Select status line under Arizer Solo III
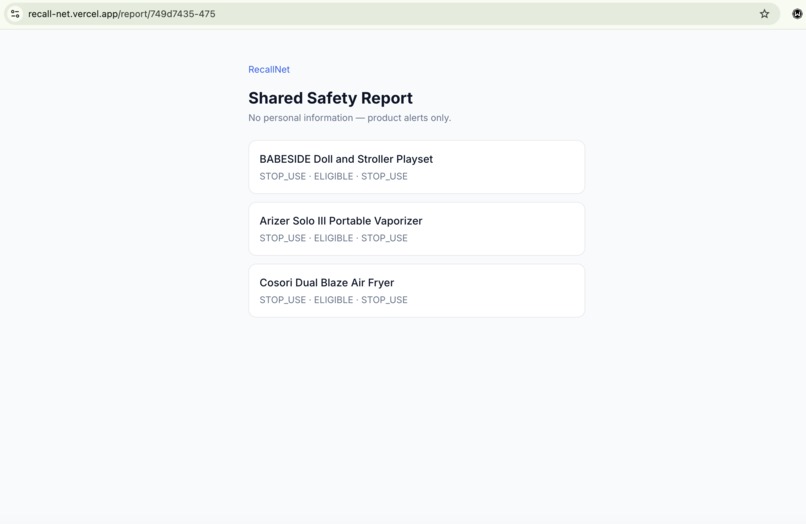Image resolution: width=806 pixels, height=524 pixels. 333,238
